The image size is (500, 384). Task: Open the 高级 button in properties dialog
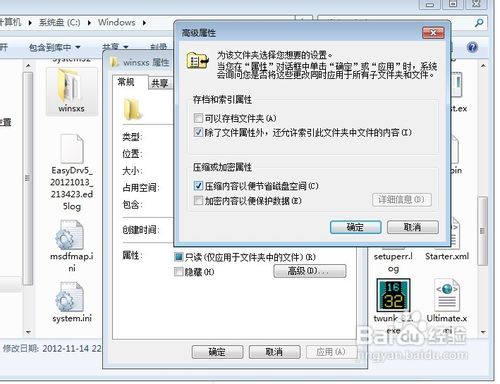[x=310, y=271]
